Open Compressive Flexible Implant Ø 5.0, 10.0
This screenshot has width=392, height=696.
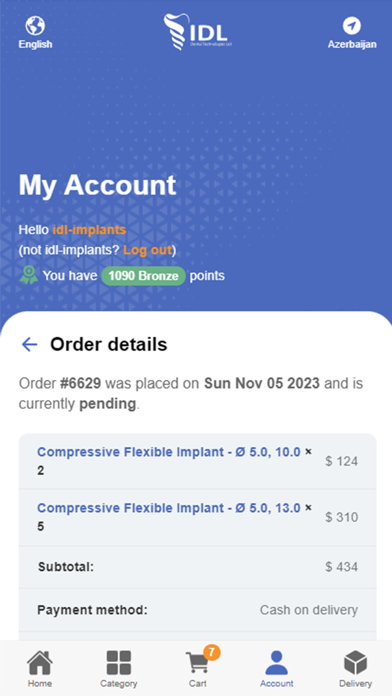pos(169,452)
